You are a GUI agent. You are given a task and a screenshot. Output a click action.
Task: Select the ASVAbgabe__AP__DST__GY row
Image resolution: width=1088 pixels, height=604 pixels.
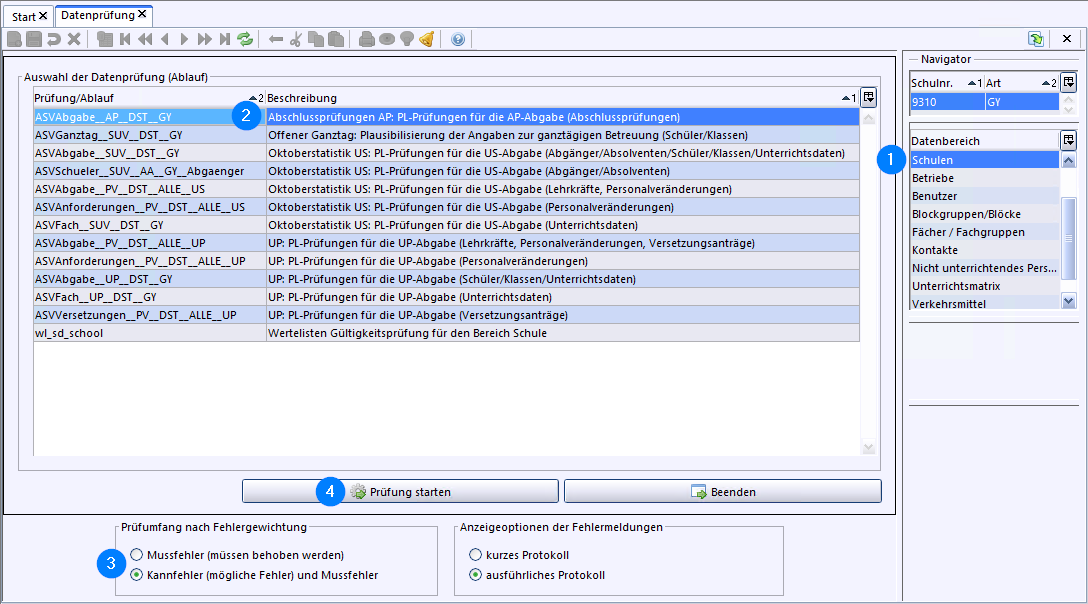(446, 117)
